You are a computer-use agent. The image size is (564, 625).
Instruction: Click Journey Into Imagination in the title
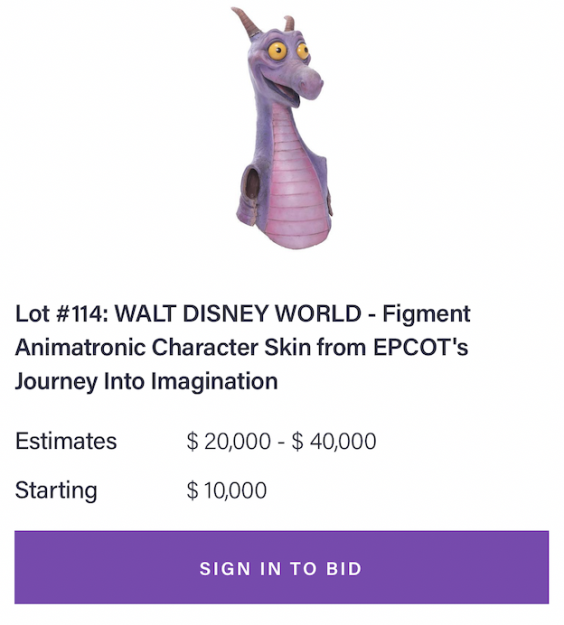pyautogui.click(x=146, y=381)
